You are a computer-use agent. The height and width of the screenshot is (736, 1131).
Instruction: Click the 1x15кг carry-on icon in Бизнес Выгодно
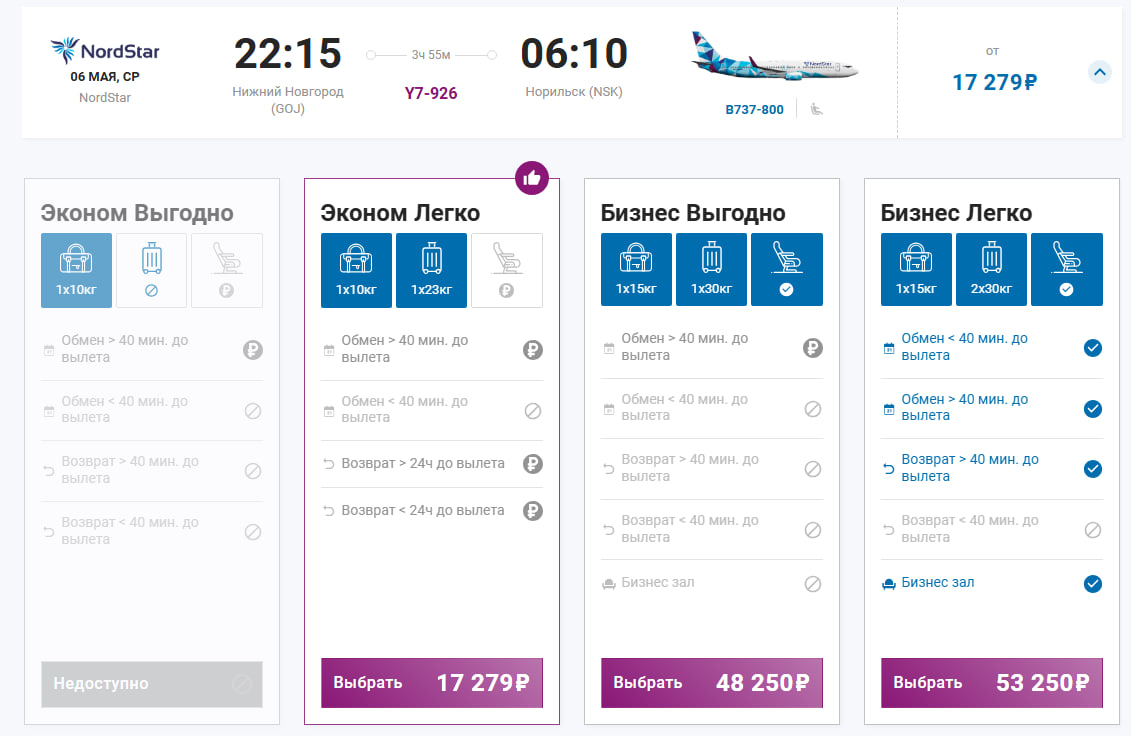point(636,270)
